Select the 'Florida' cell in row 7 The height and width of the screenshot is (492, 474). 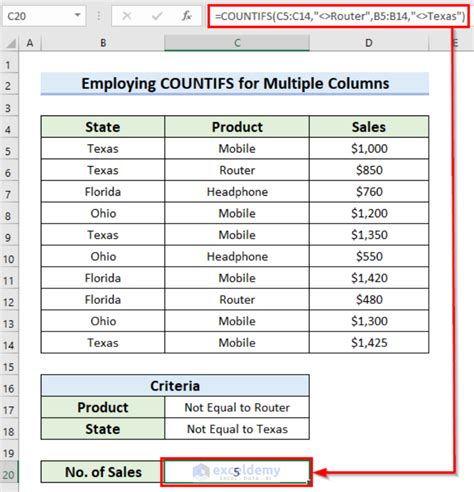103,192
